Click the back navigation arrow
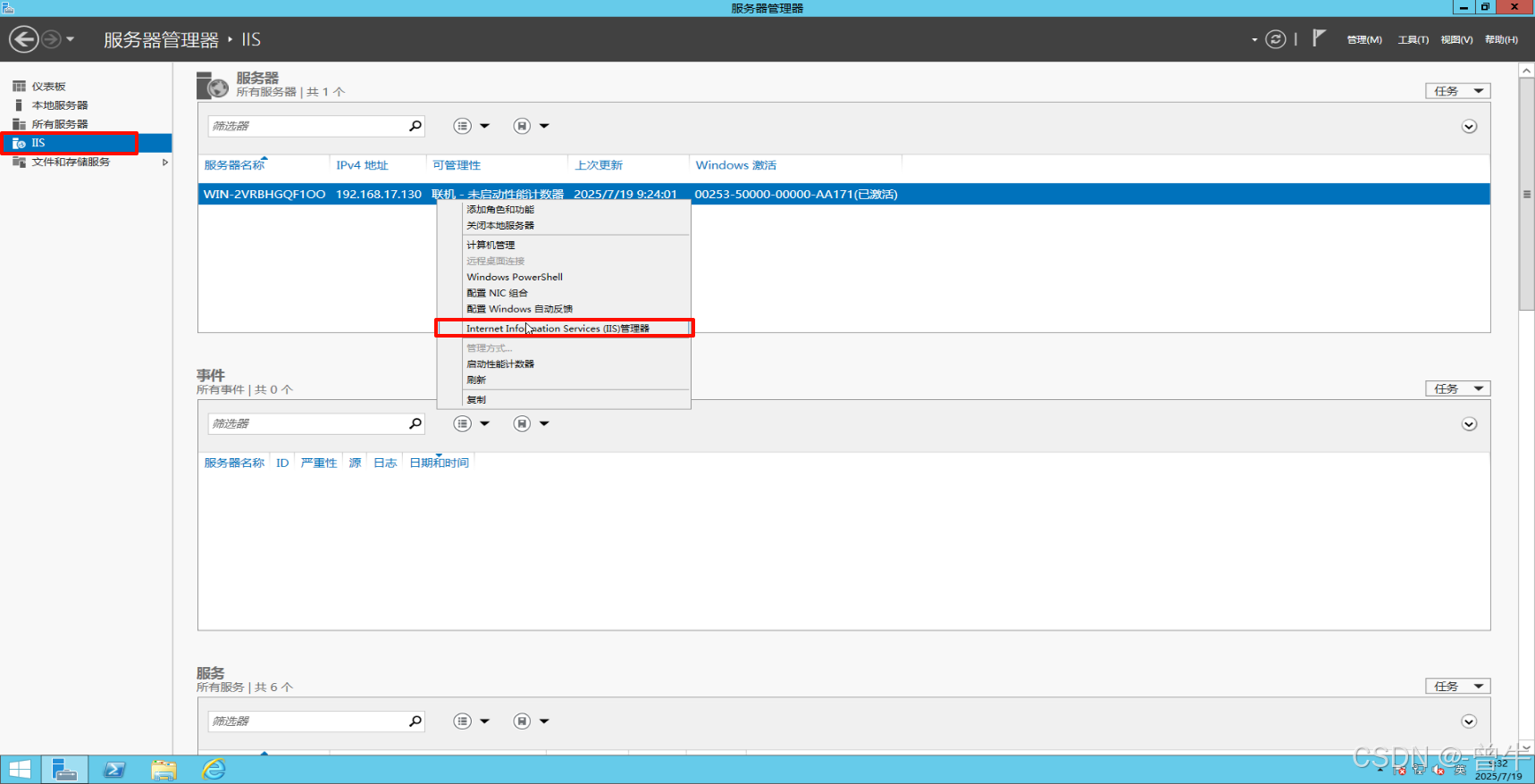 (24, 39)
